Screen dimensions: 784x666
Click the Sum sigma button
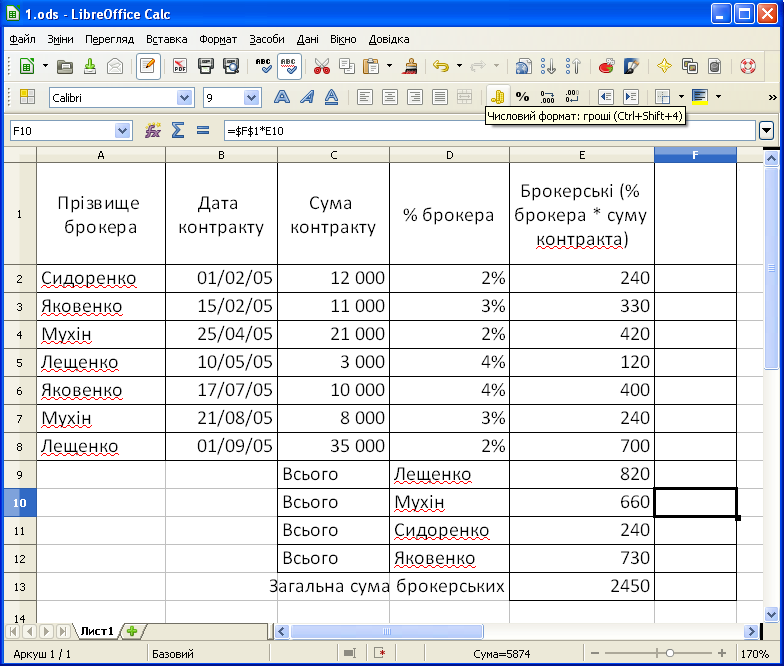coord(178,131)
